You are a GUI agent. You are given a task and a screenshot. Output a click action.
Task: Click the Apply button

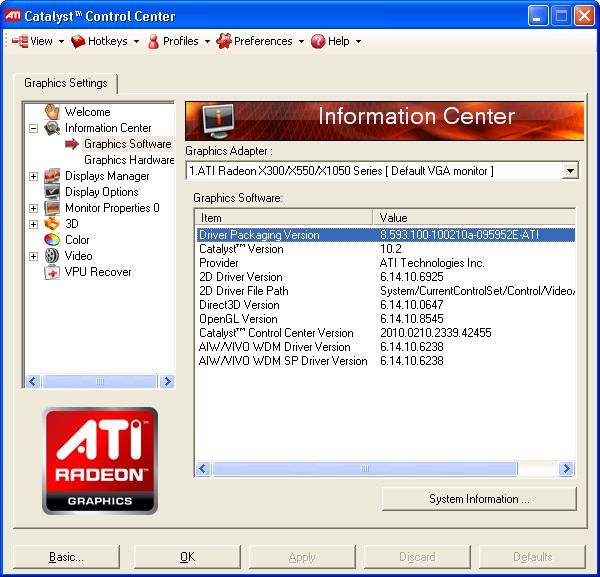tap(302, 557)
